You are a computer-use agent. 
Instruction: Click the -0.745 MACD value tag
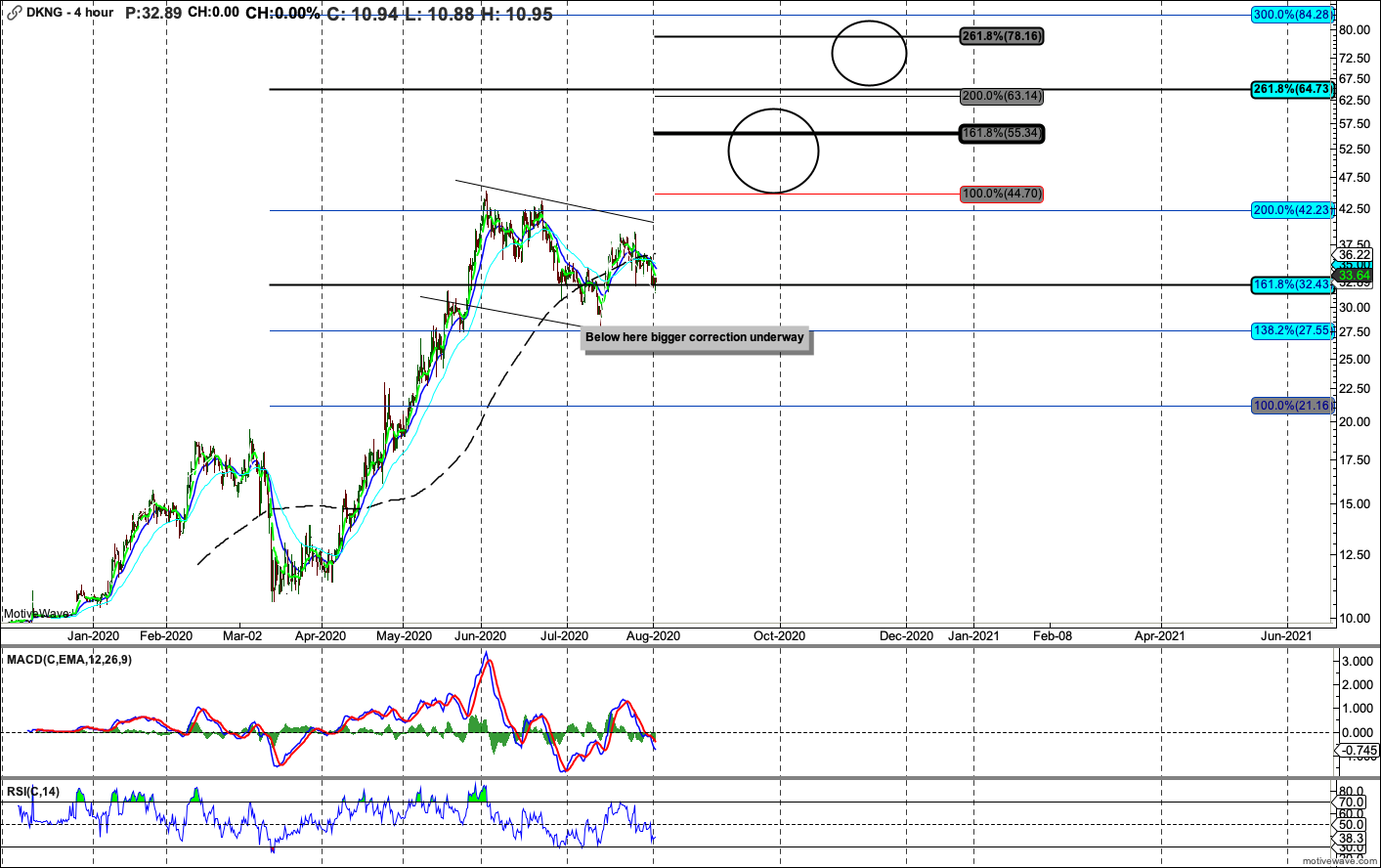click(x=1357, y=751)
